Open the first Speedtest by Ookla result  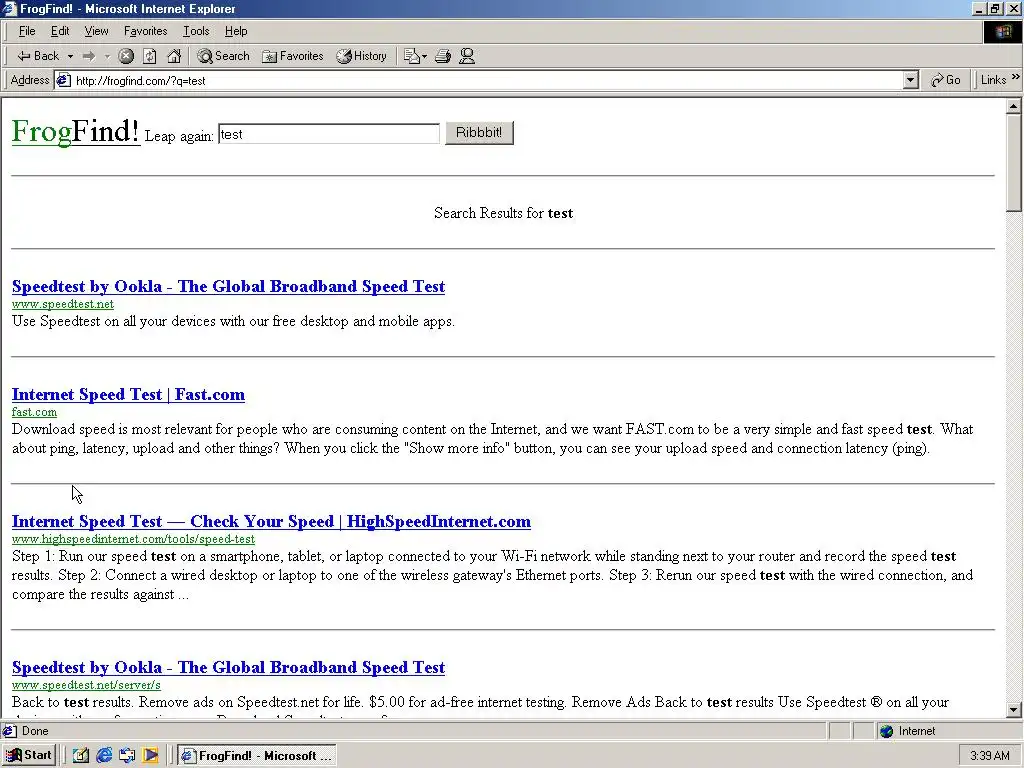[x=229, y=286]
